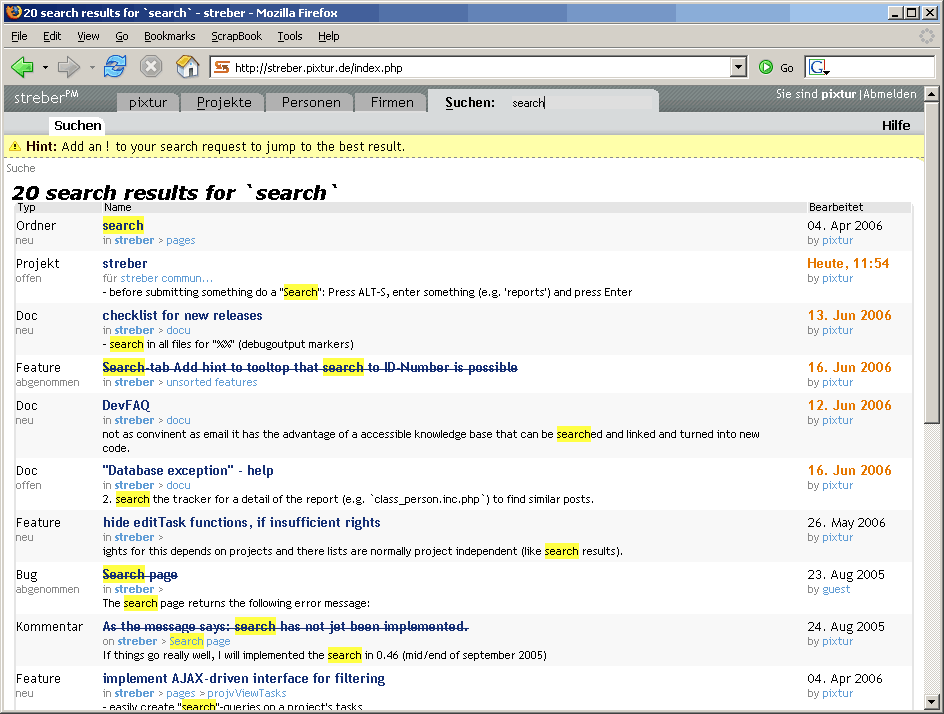Open the Help menu

click(x=329, y=36)
